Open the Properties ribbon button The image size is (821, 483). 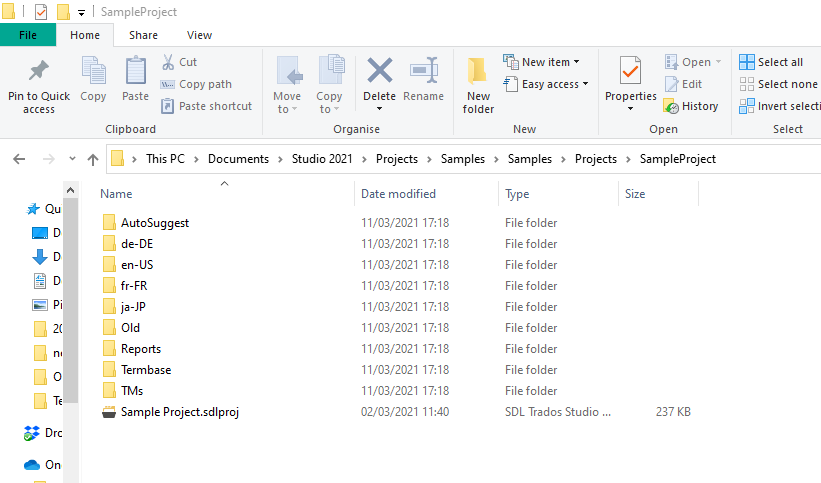click(630, 74)
